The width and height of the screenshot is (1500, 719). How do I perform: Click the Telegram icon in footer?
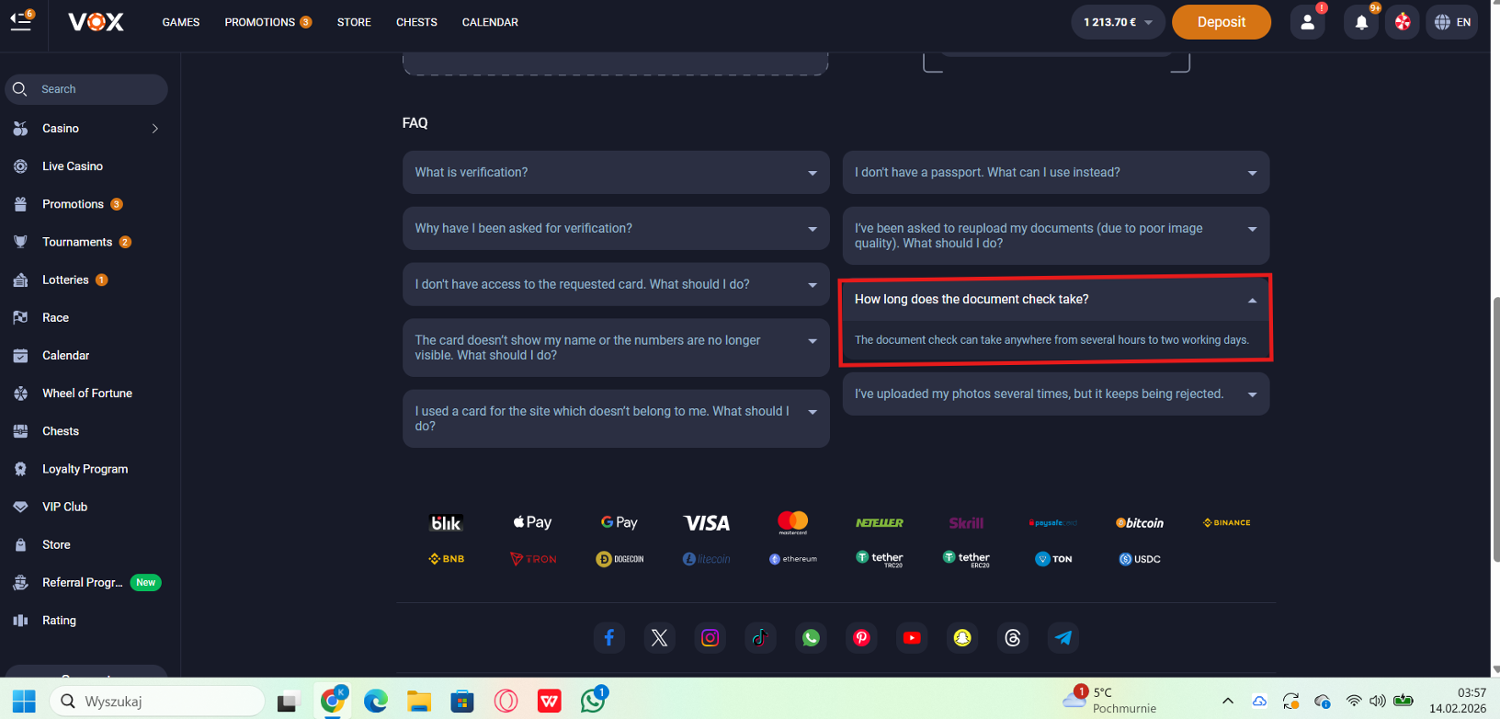pos(1063,638)
